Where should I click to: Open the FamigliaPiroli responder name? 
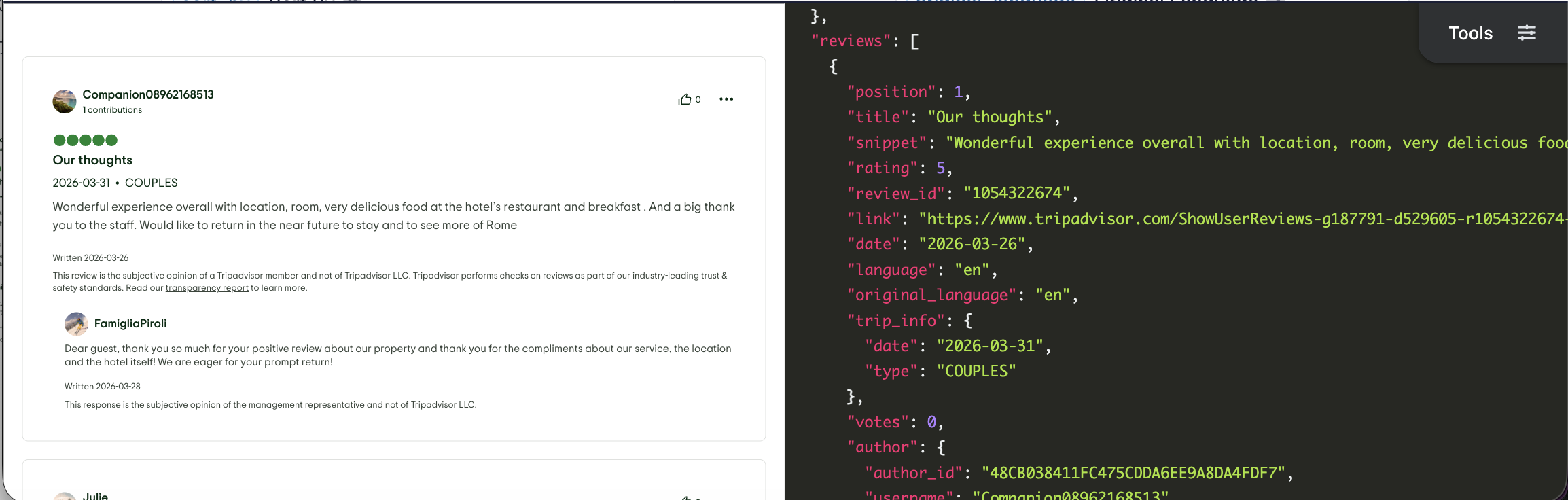130,323
